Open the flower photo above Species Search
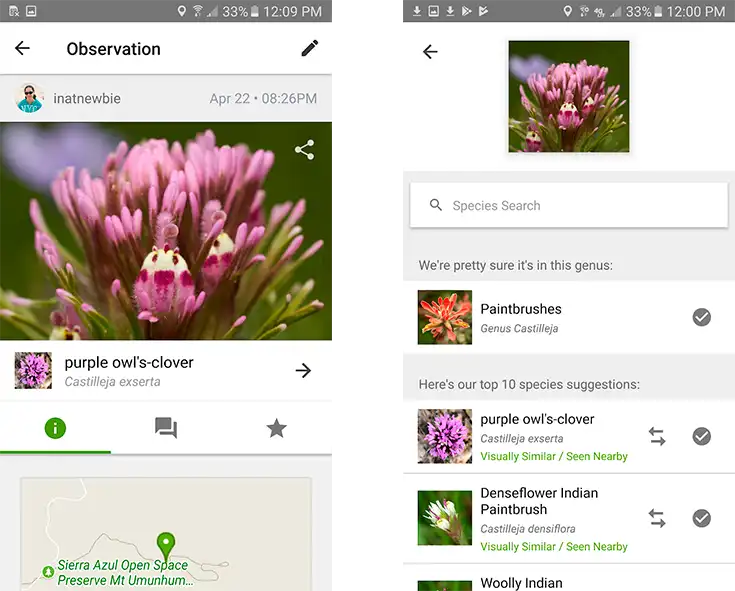735x591 pixels. coord(569,97)
